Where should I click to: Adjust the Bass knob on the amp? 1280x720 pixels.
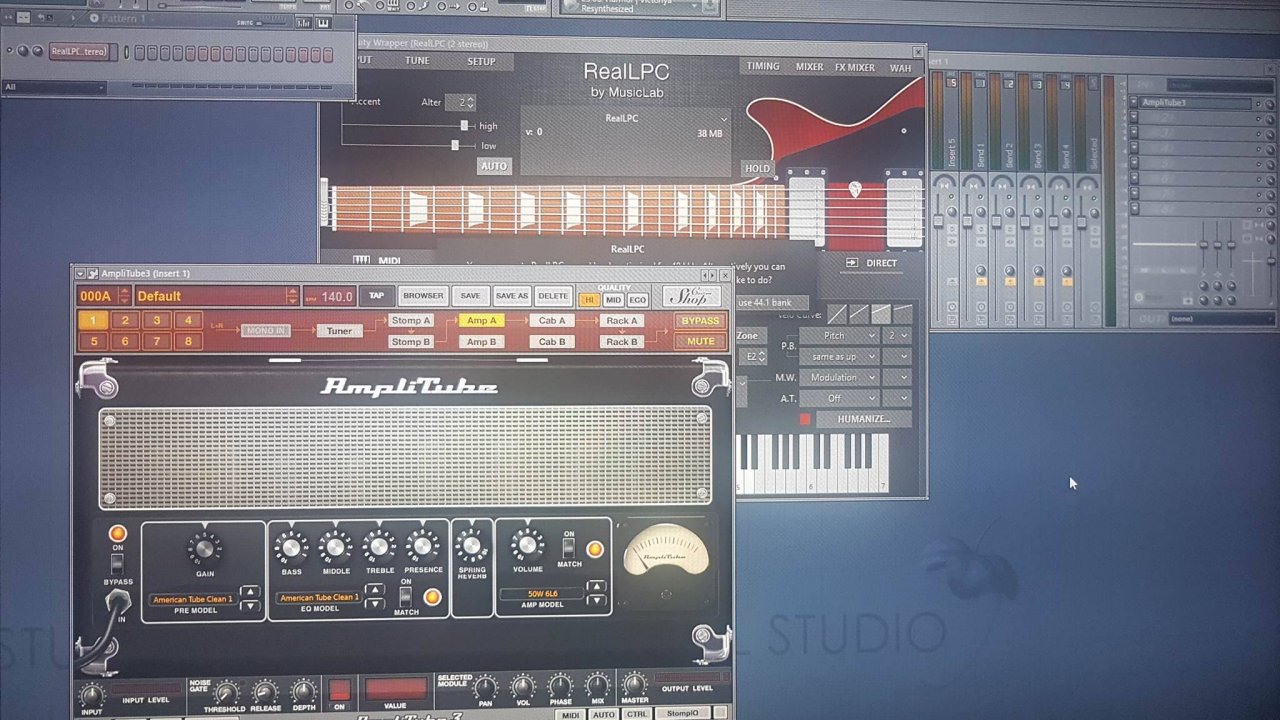point(291,547)
